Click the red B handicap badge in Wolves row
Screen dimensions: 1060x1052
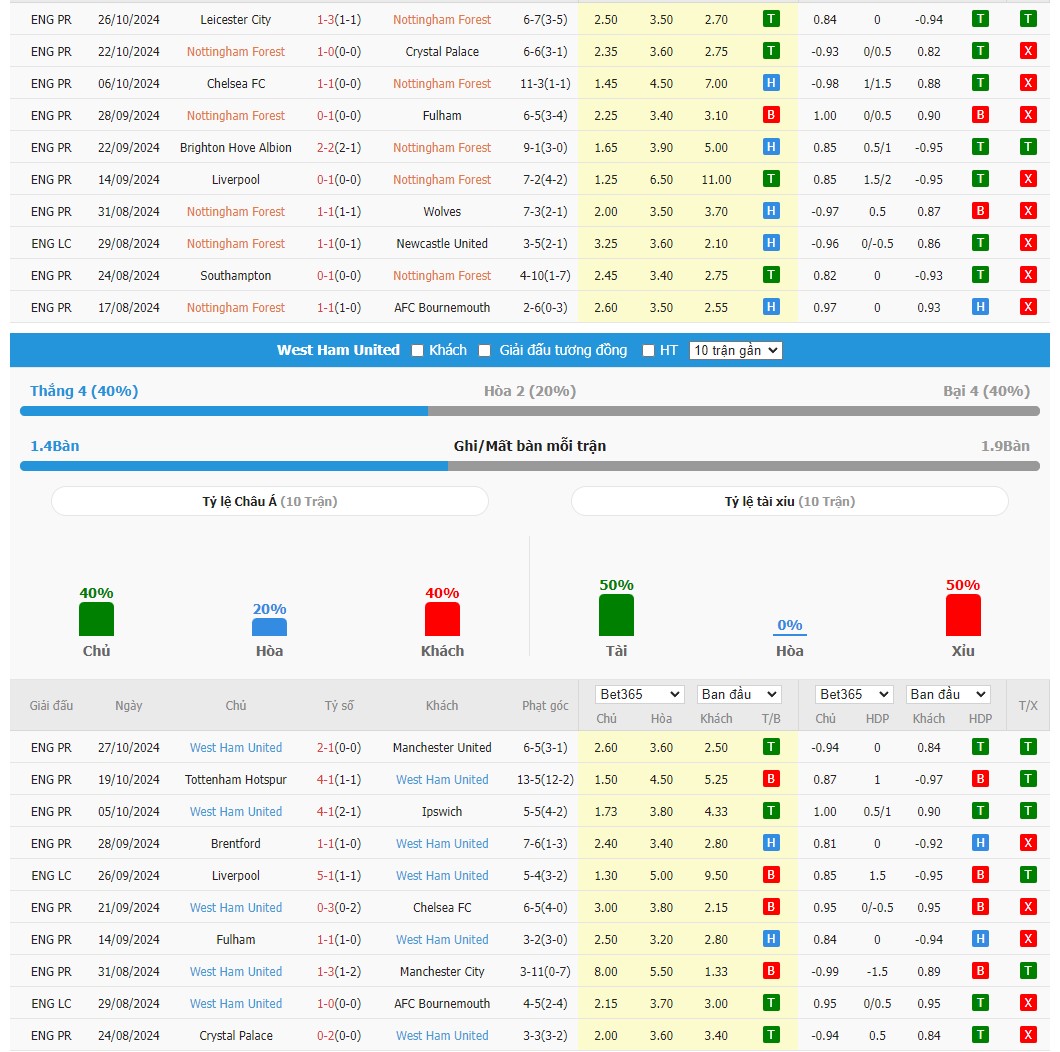(x=980, y=211)
